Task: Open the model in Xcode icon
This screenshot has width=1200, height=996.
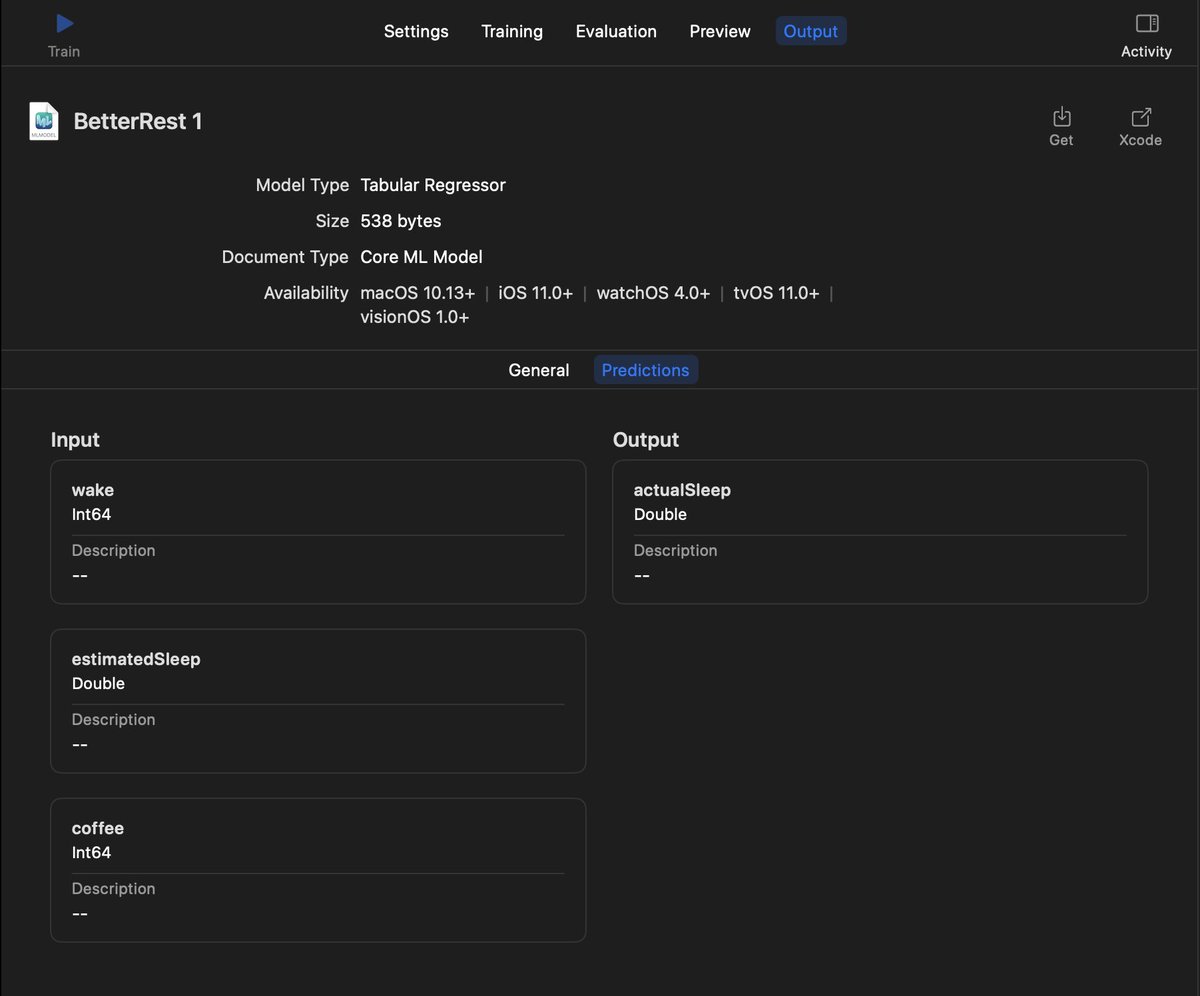Action: tap(1141, 117)
